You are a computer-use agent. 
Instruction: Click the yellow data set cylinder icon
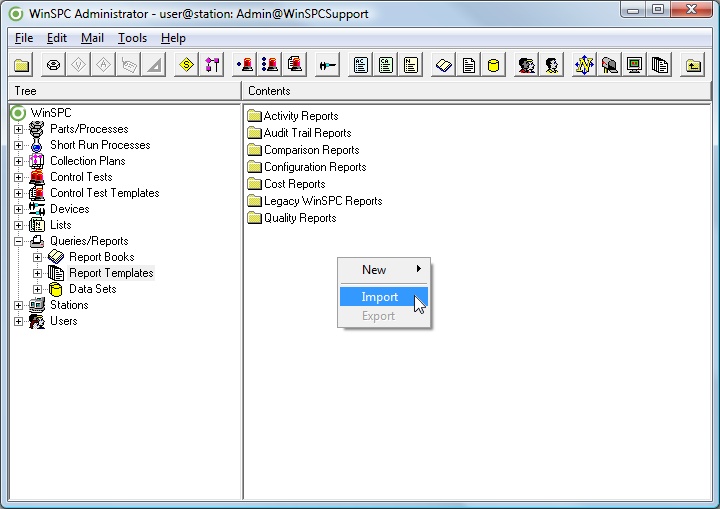pyautogui.click(x=494, y=65)
